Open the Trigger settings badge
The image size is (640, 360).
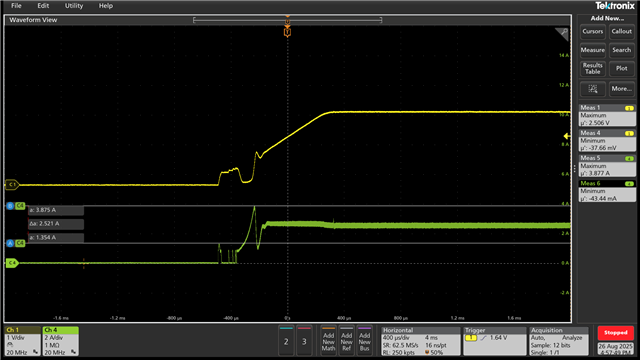(495, 341)
